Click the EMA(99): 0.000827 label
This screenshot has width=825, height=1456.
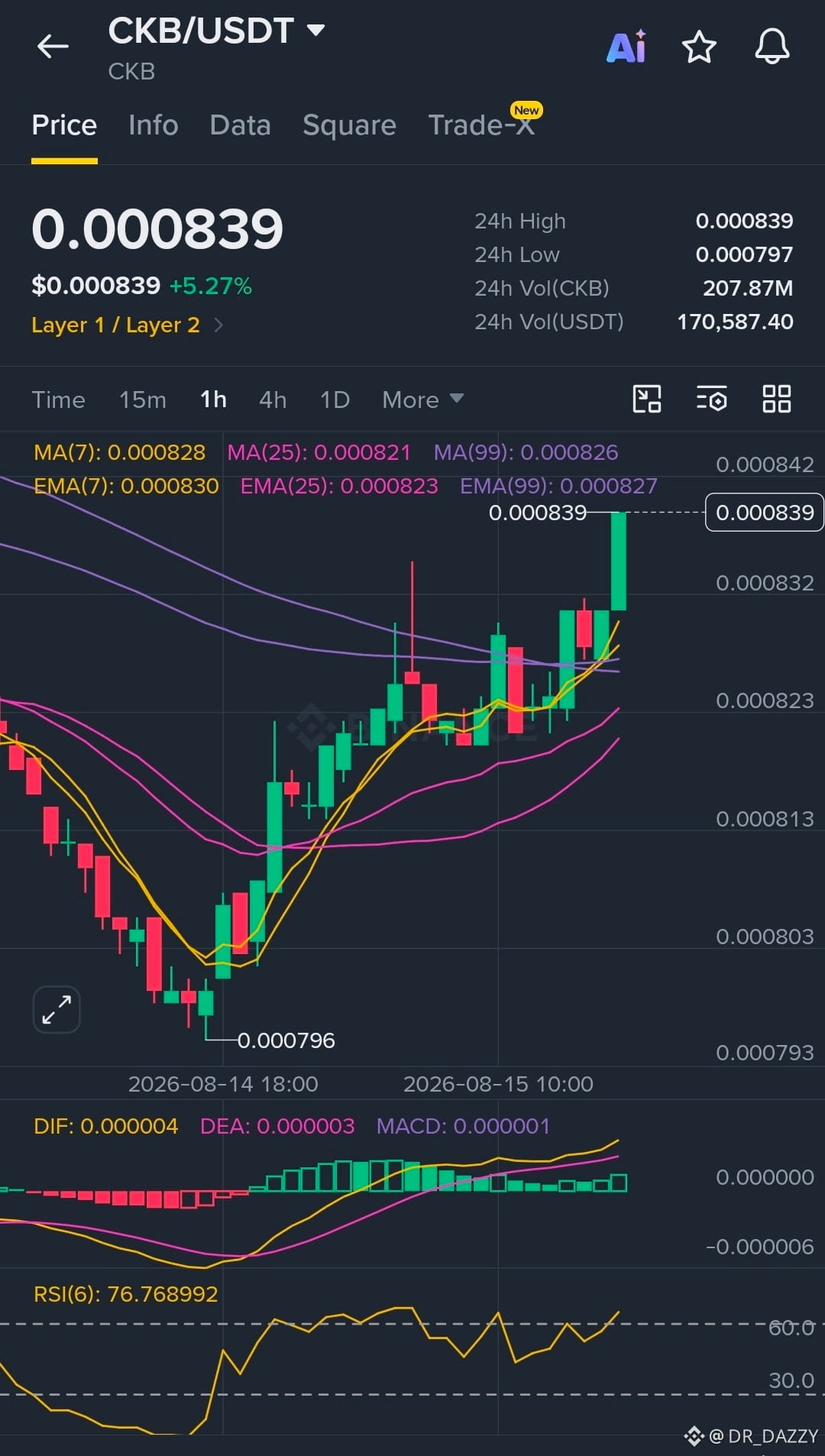(558, 486)
